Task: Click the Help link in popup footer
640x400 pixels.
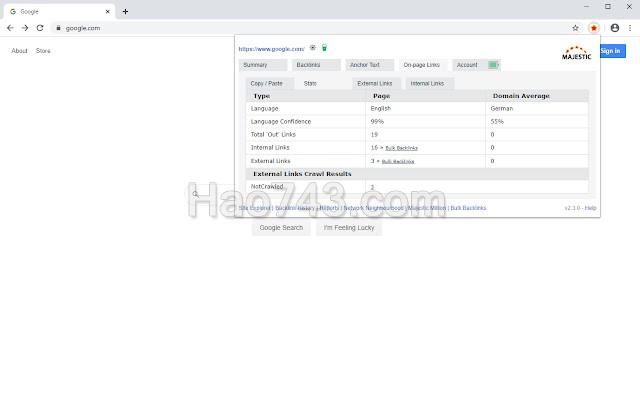Action: 590,208
